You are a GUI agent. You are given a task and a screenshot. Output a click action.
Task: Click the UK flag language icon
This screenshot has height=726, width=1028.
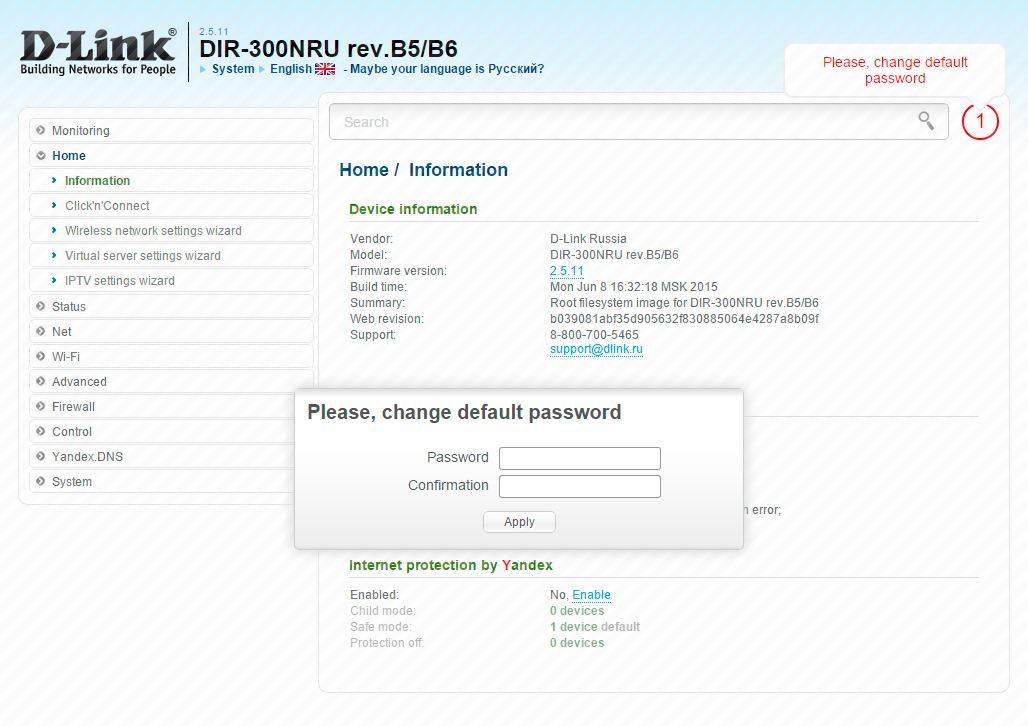[x=325, y=69]
